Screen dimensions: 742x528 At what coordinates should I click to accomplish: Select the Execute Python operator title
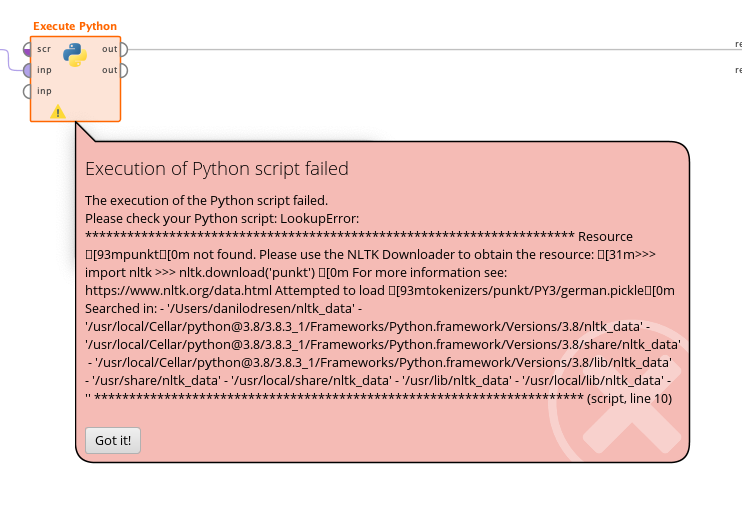75,26
